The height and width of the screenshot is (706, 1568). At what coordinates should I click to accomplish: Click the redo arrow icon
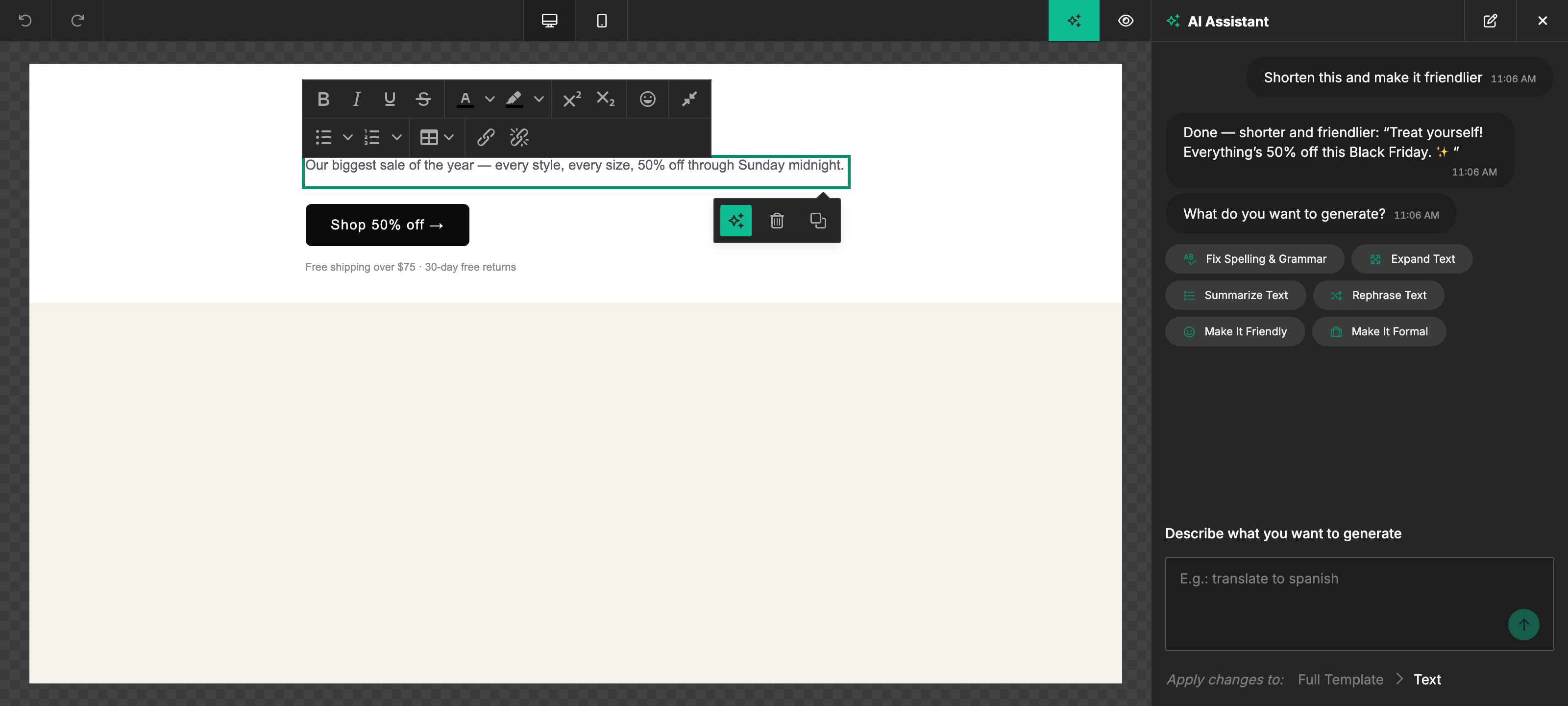[77, 21]
